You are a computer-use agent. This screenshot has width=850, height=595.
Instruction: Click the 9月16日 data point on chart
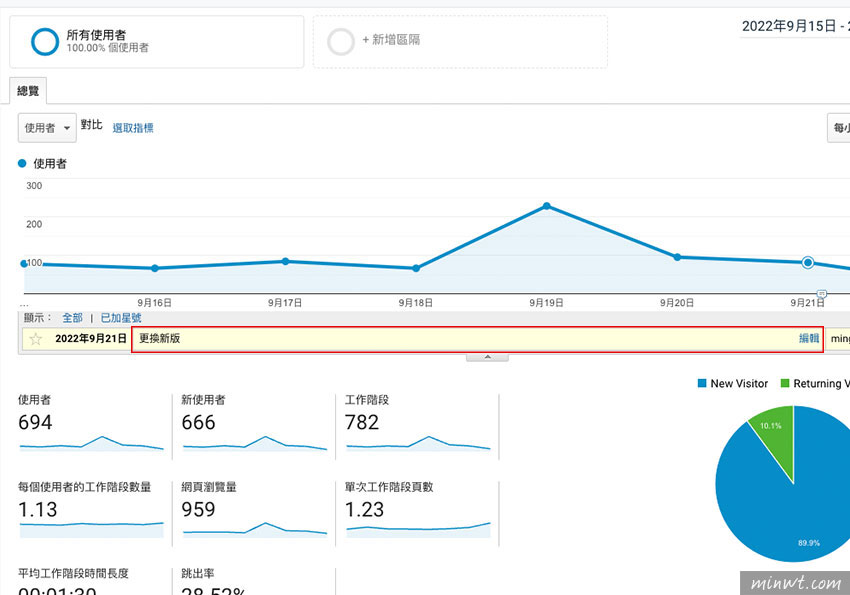pos(154,268)
